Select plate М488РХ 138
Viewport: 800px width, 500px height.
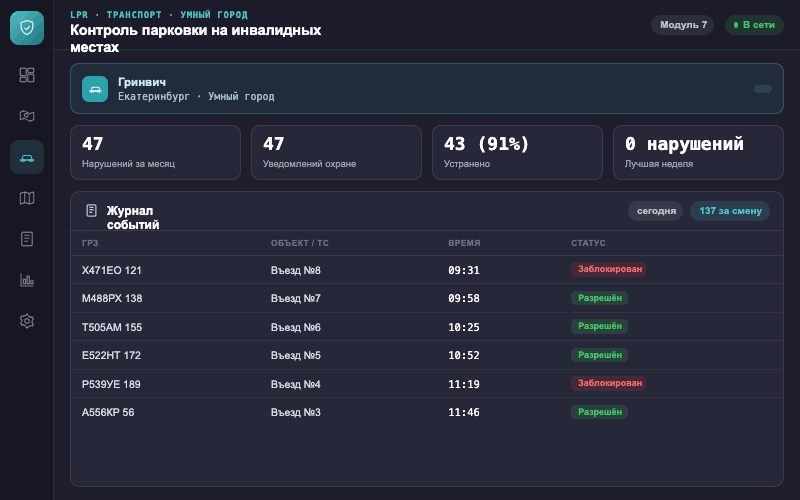(x=112, y=298)
